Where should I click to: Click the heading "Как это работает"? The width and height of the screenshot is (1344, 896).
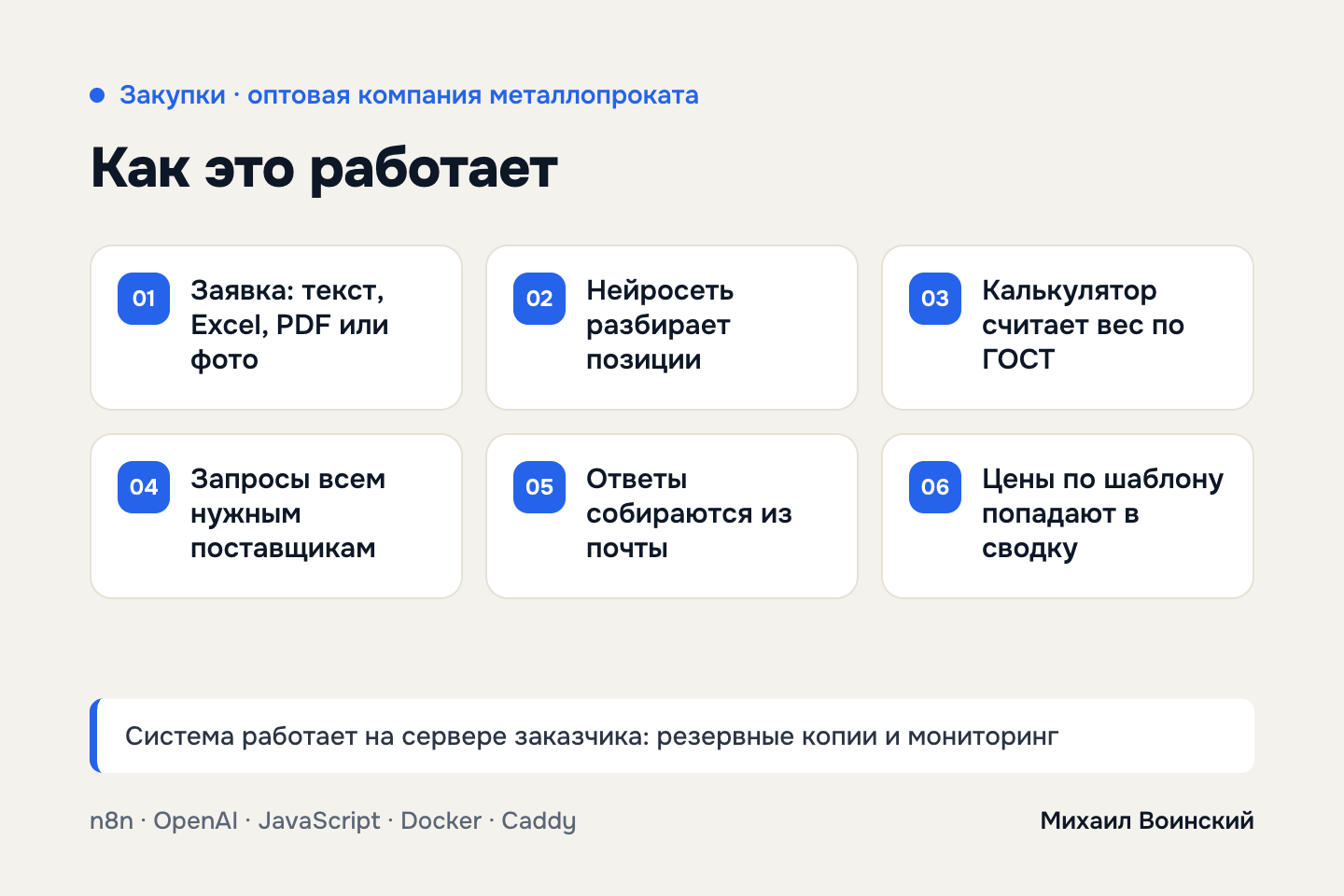tap(324, 169)
